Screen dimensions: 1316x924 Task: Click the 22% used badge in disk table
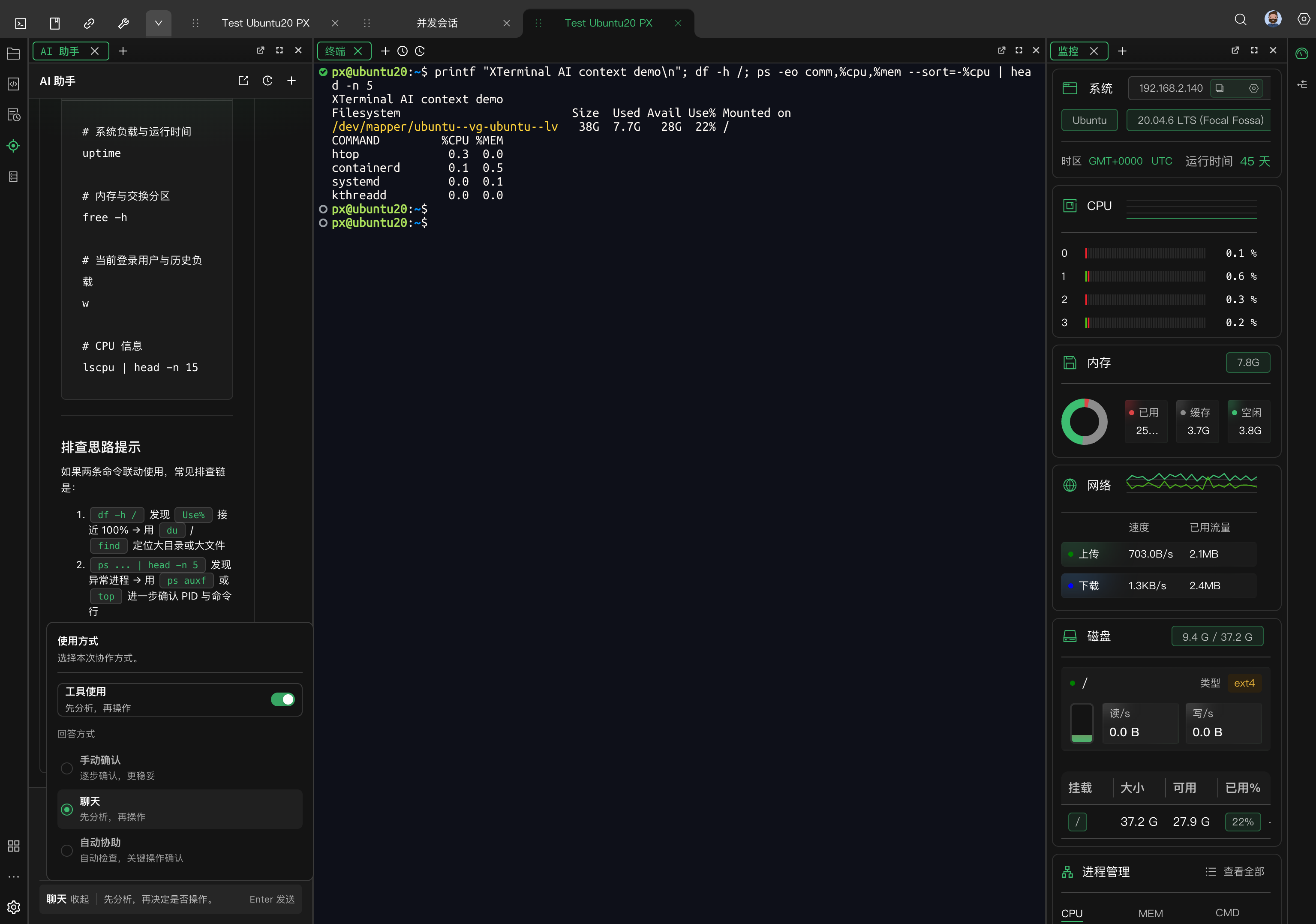(1243, 822)
